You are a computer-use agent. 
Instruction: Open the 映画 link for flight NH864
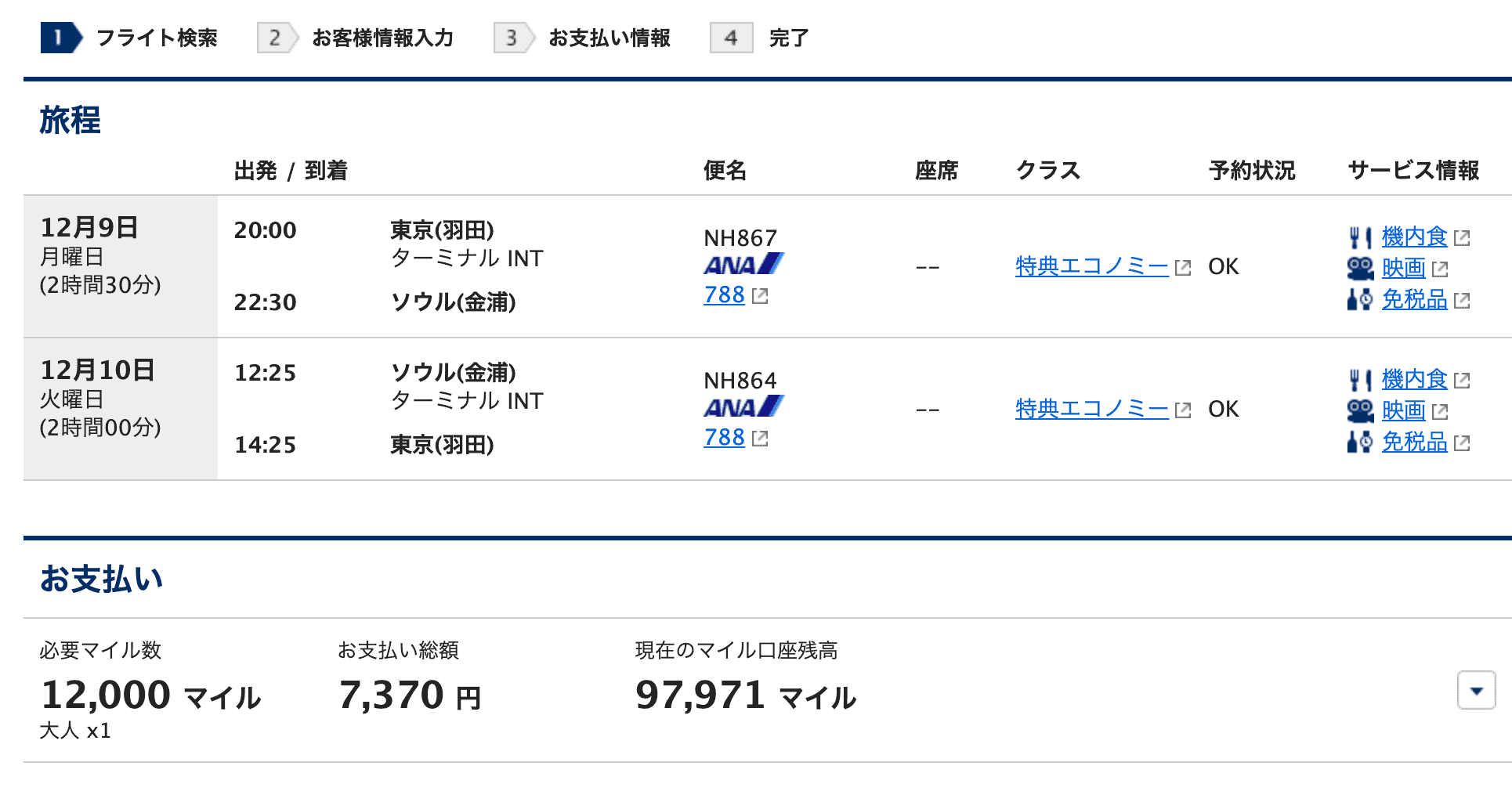point(1403,410)
